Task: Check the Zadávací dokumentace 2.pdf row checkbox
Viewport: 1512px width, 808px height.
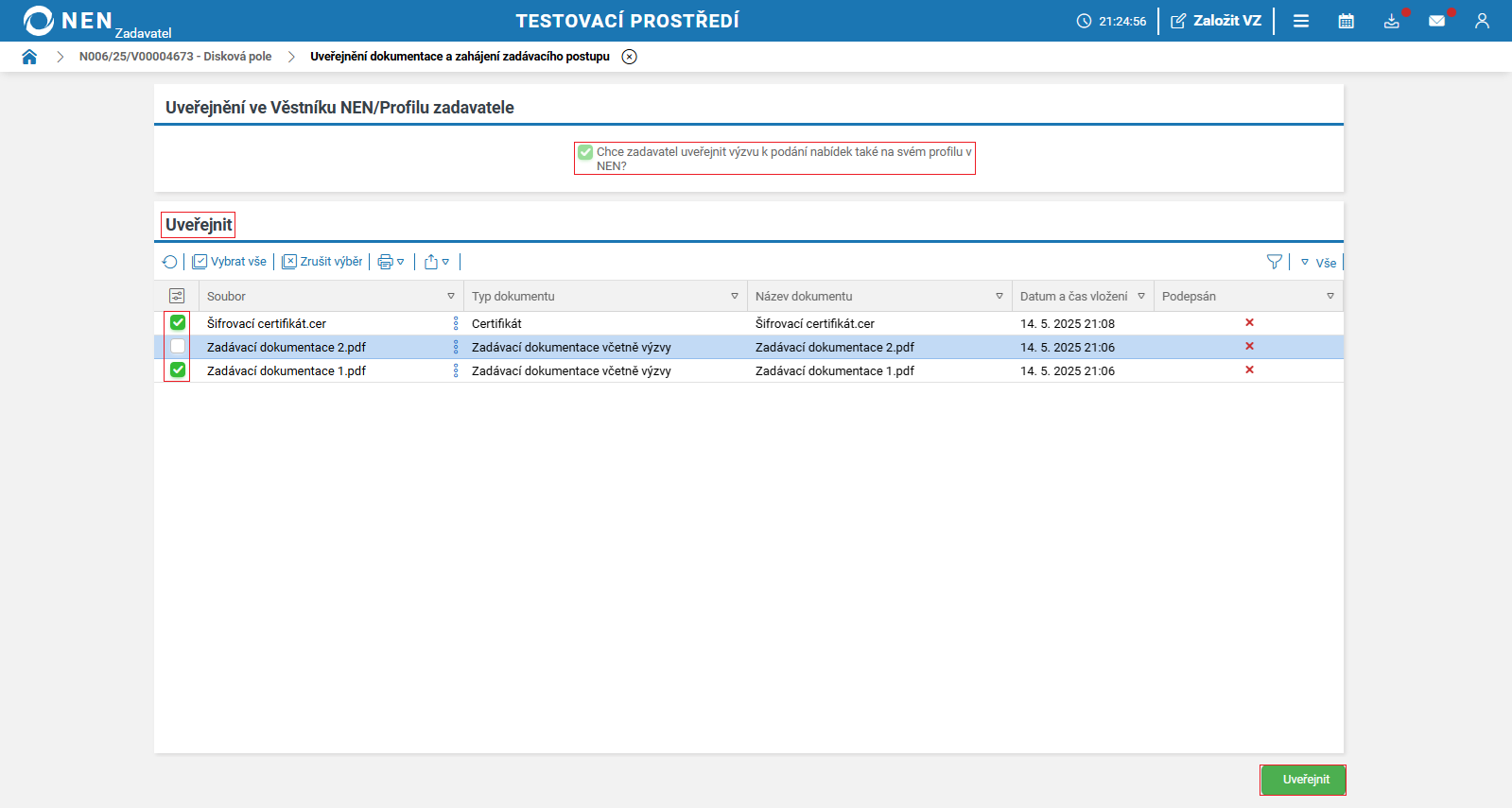Action: click(178, 346)
